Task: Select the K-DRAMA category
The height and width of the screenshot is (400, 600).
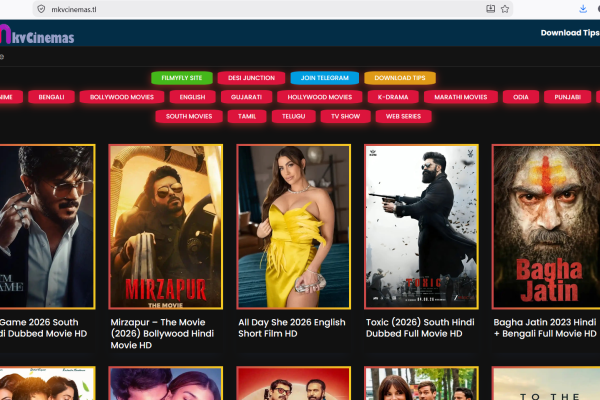Action: point(393,97)
